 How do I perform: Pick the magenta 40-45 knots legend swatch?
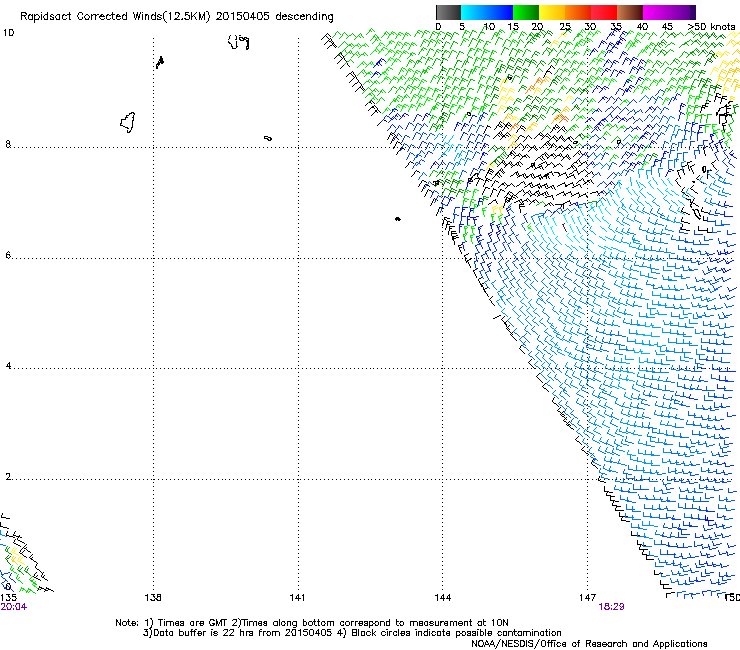(x=656, y=12)
